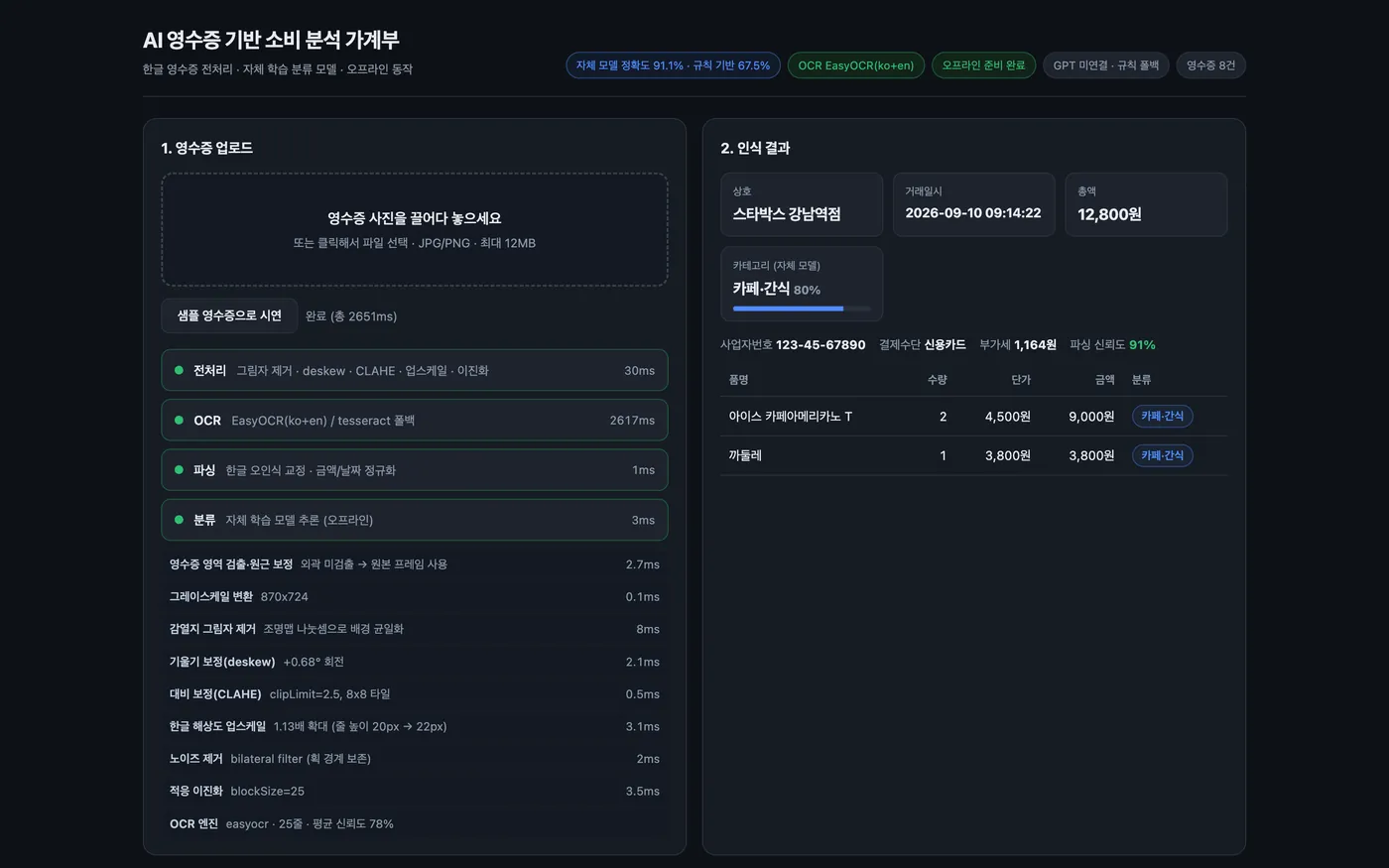Click the 아이스 카페아메리카노 T item name
Viewport: 1389px width, 868px height.
791,416
